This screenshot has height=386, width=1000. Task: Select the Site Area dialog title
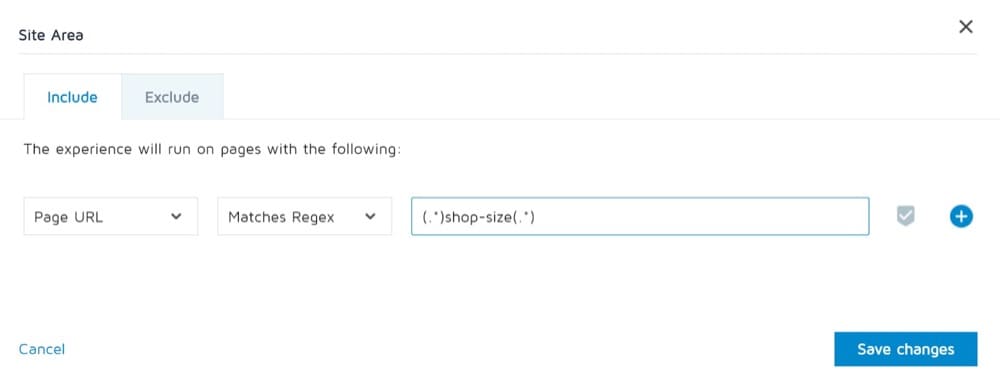(x=51, y=34)
